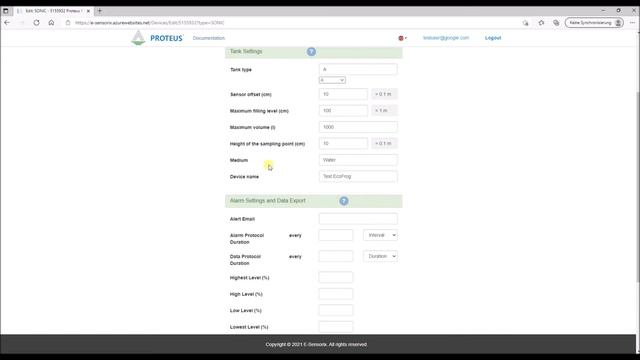Viewport: 640px width, 360px height.
Task: Focus the Lowest Level field
Action: [336, 327]
